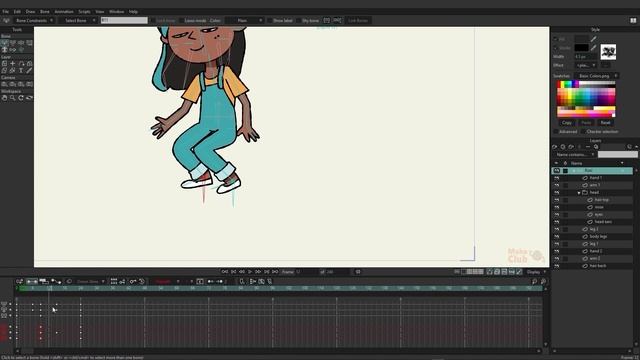Open the File menu
This screenshot has height=360, width=640.
pos(6,11)
